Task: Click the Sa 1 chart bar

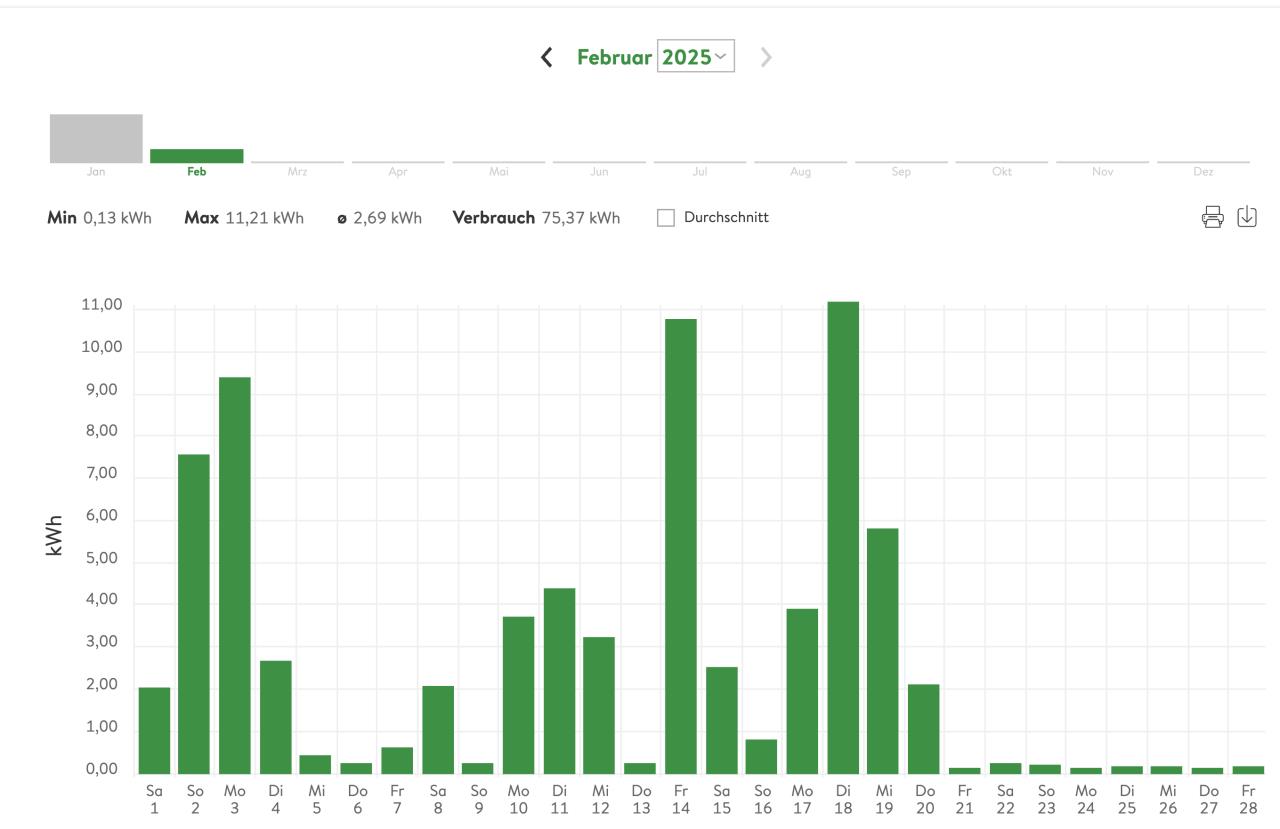Action: pos(154,730)
